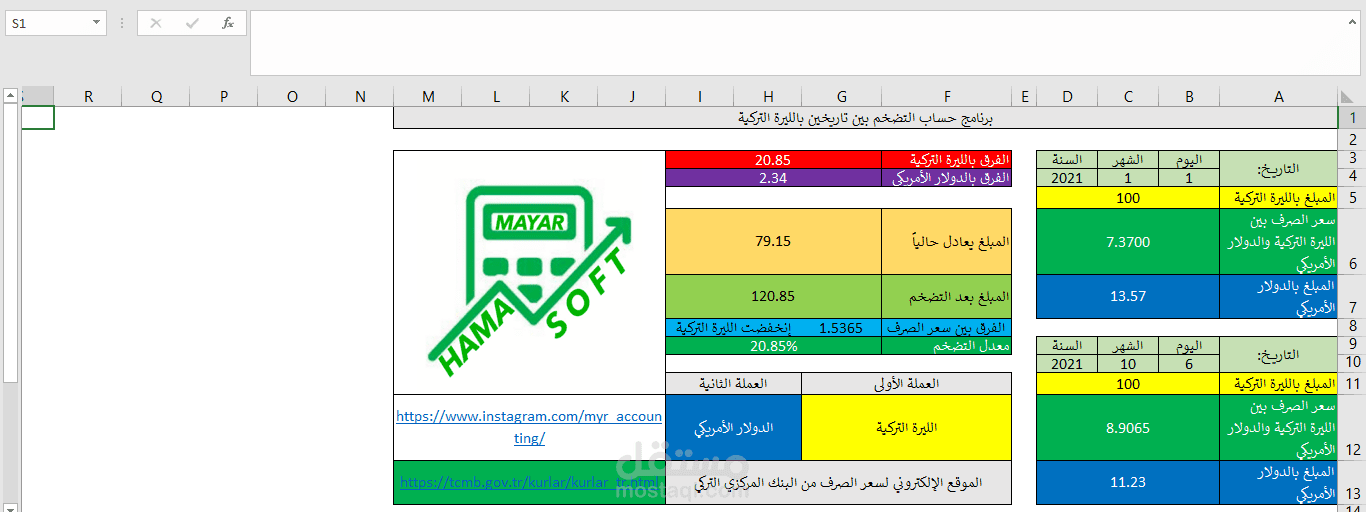Select column A header

tap(1279, 96)
